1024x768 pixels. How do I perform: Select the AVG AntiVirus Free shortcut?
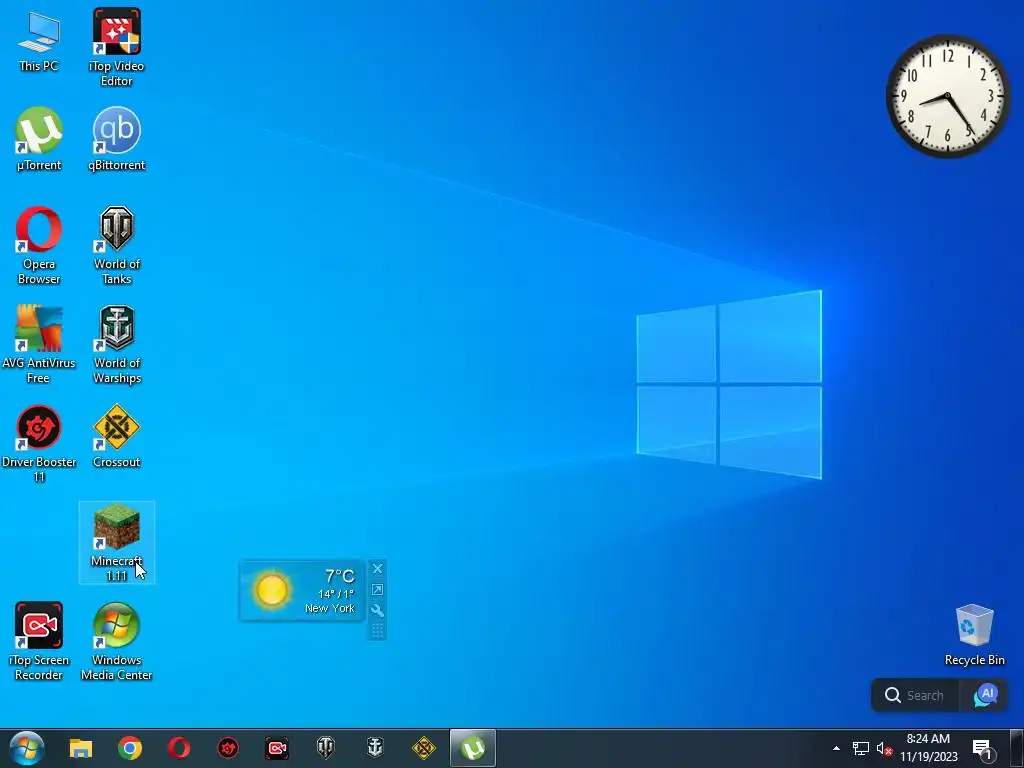click(x=39, y=344)
